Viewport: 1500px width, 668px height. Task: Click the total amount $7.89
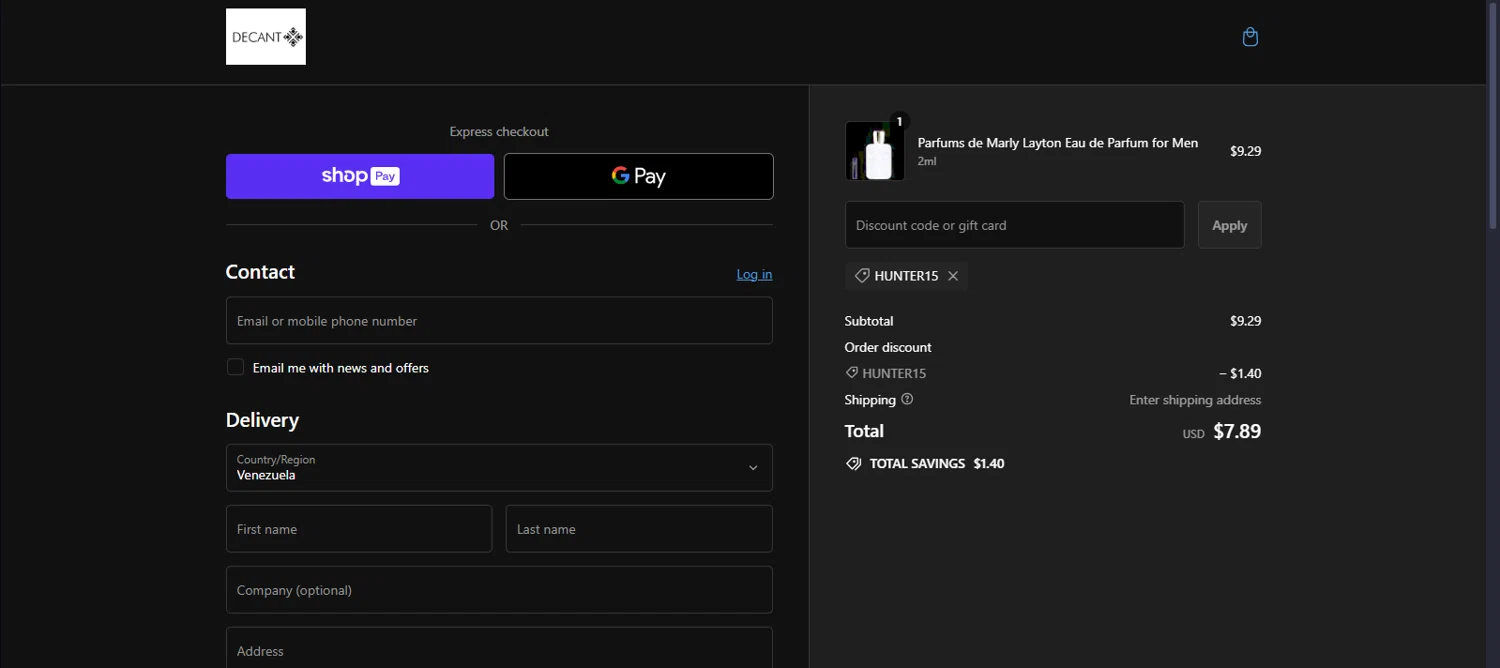pyautogui.click(x=1237, y=432)
